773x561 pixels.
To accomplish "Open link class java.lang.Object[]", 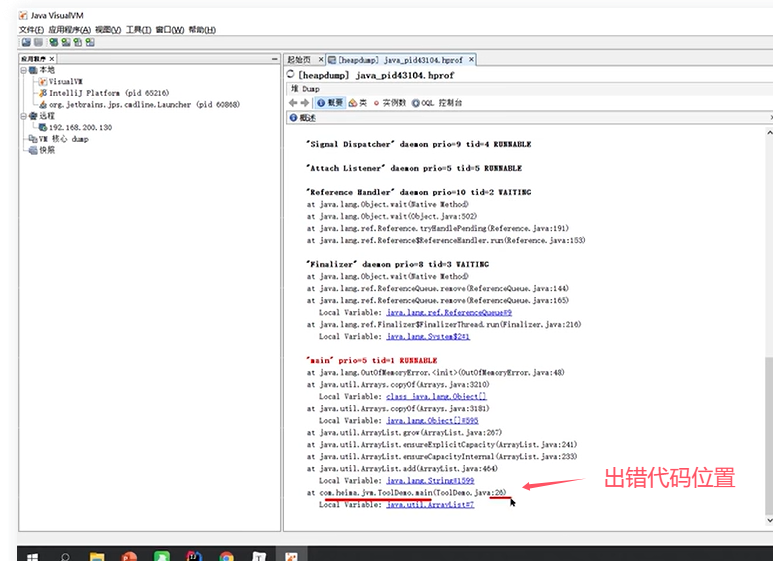I will click(436, 397).
